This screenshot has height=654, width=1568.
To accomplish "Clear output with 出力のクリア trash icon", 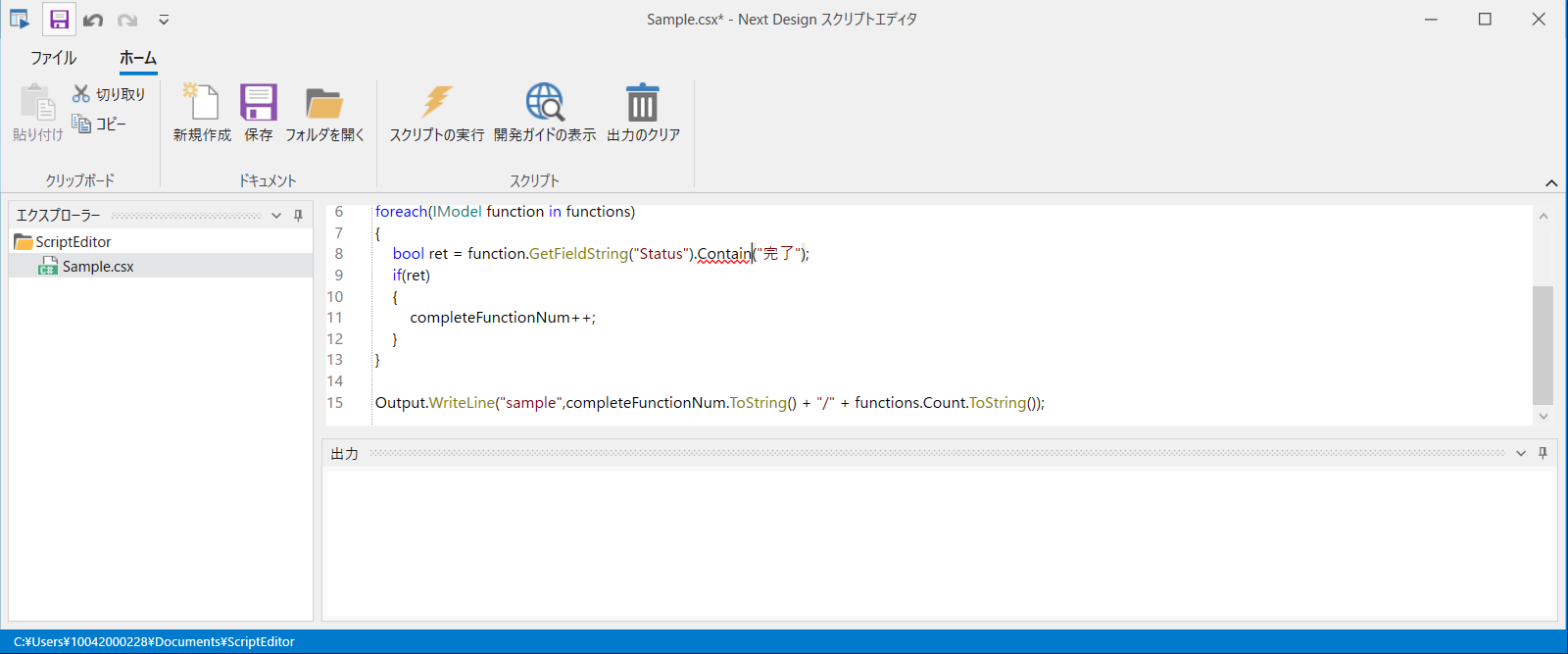I will 643,113.
